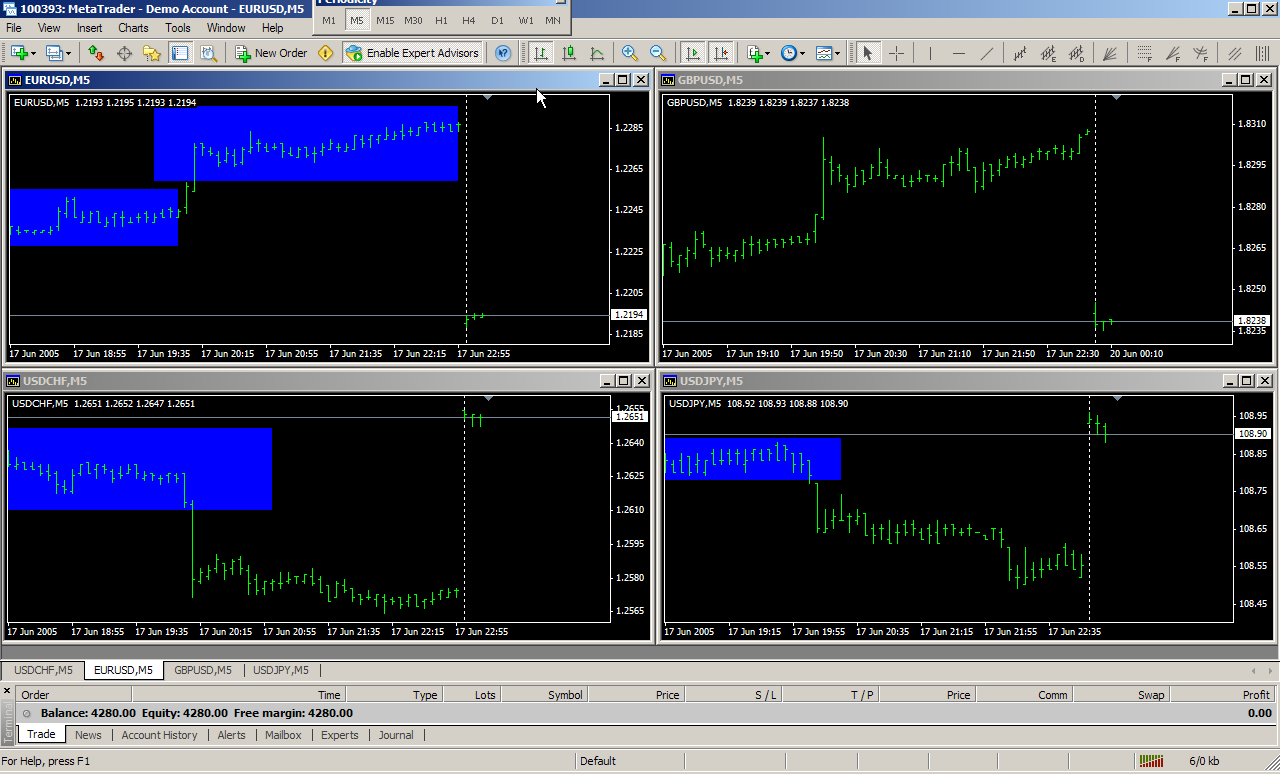Switch chart to bar chart mode
Viewport: 1280px width, 774px height.
[x=541, y=53]
